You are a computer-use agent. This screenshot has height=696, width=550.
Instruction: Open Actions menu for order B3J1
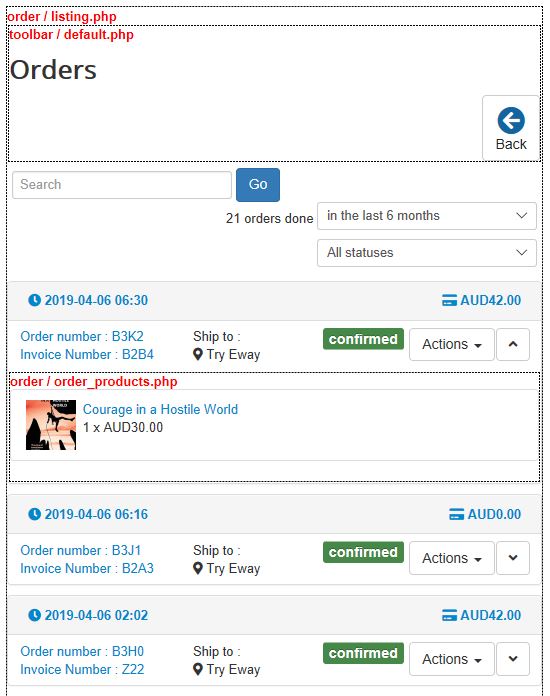point(451,558)
